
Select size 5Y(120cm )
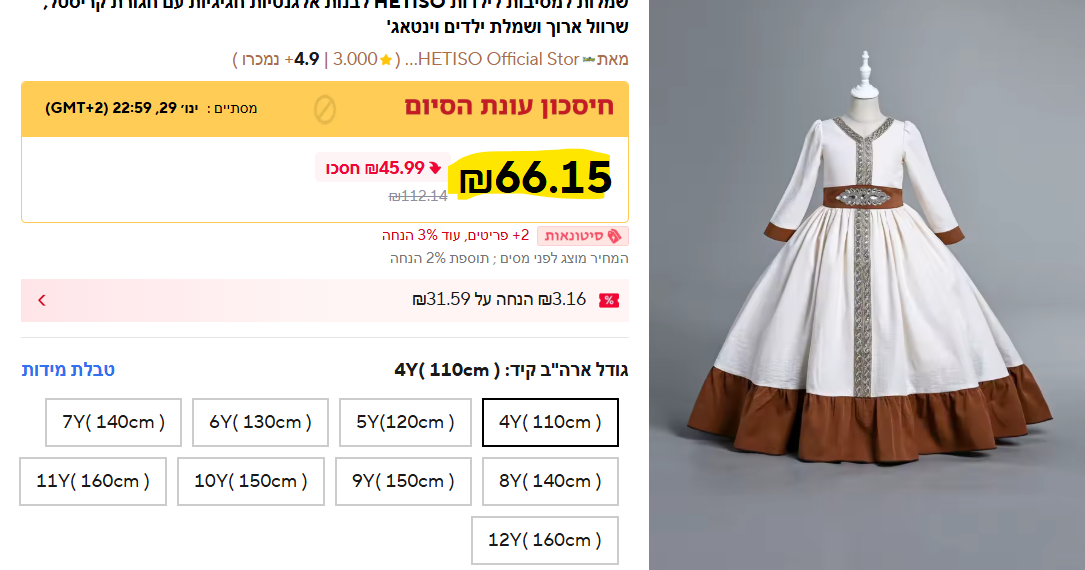[x=405, y=422]
